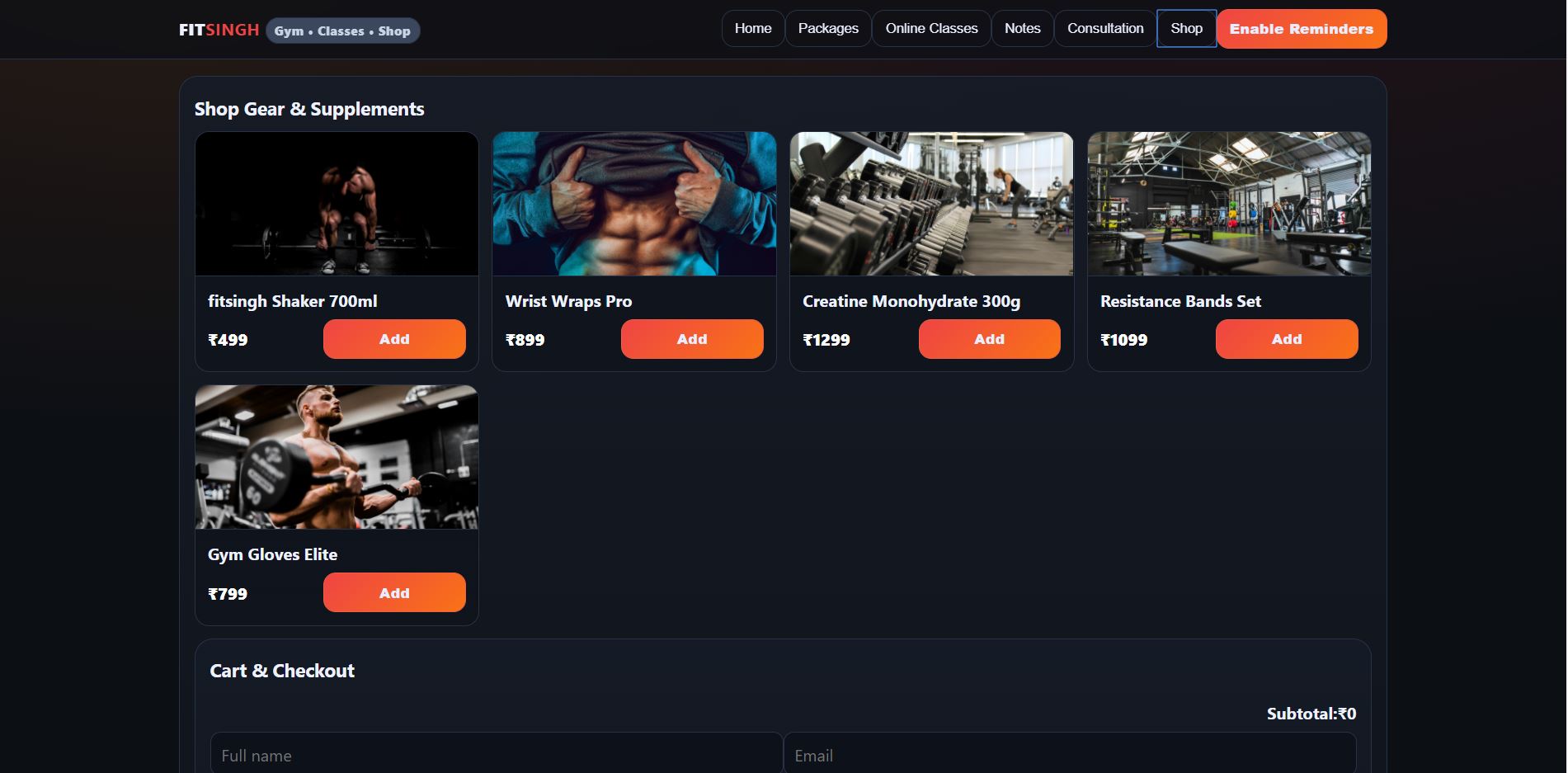1568x773 pixels.
Task: Select the Shop nav item
Action: coord(1185,29)
